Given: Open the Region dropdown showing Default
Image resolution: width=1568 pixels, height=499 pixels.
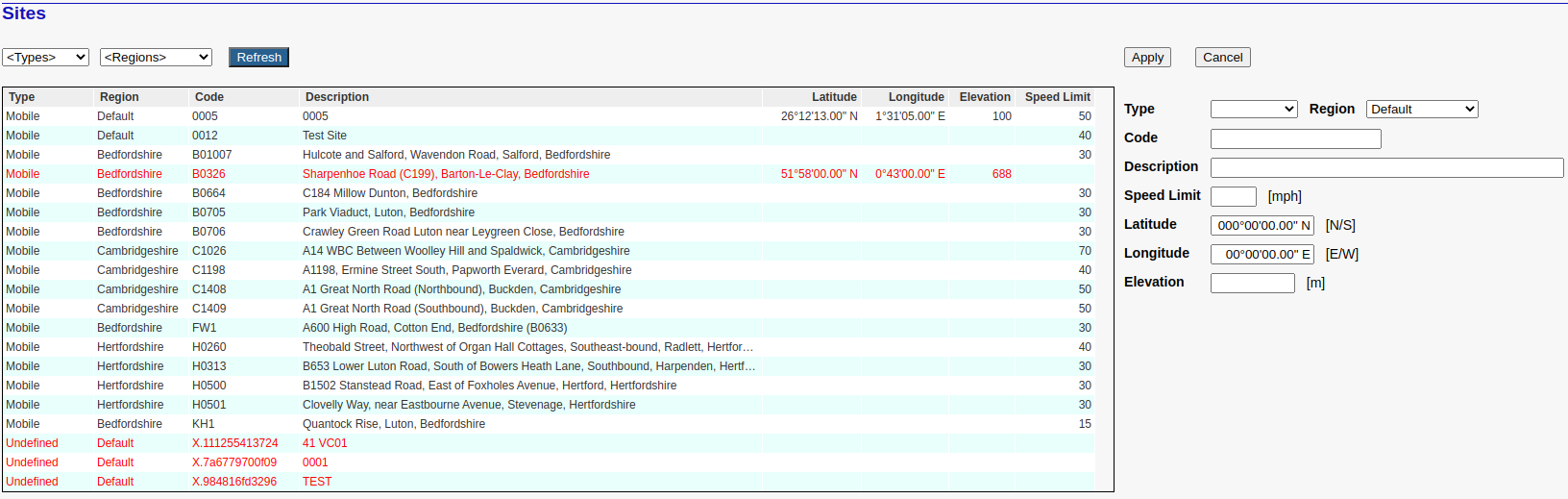Looking at the screenshot, I should [x=1422, y=110].
